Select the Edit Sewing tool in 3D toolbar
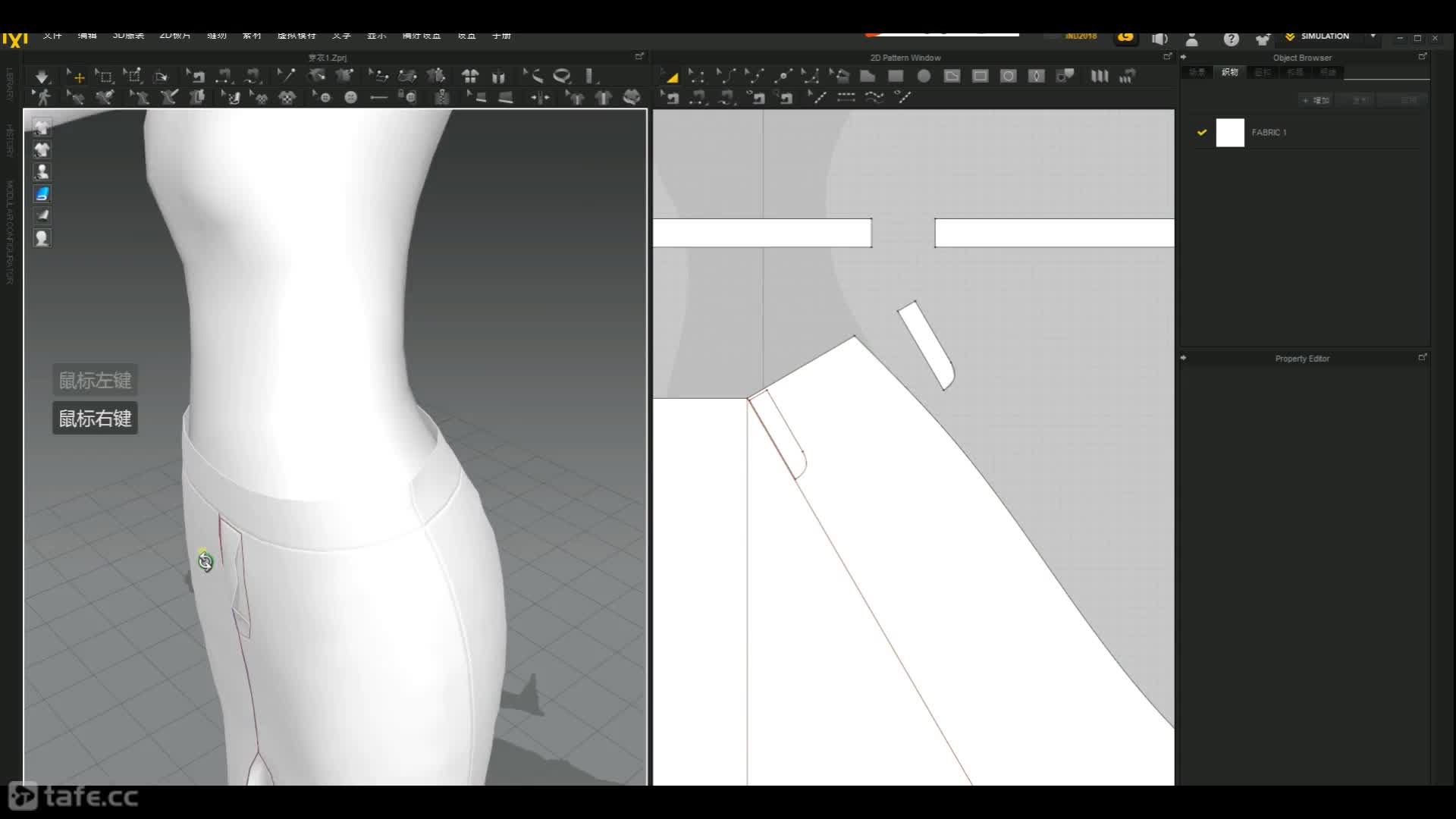 point(196,76)
